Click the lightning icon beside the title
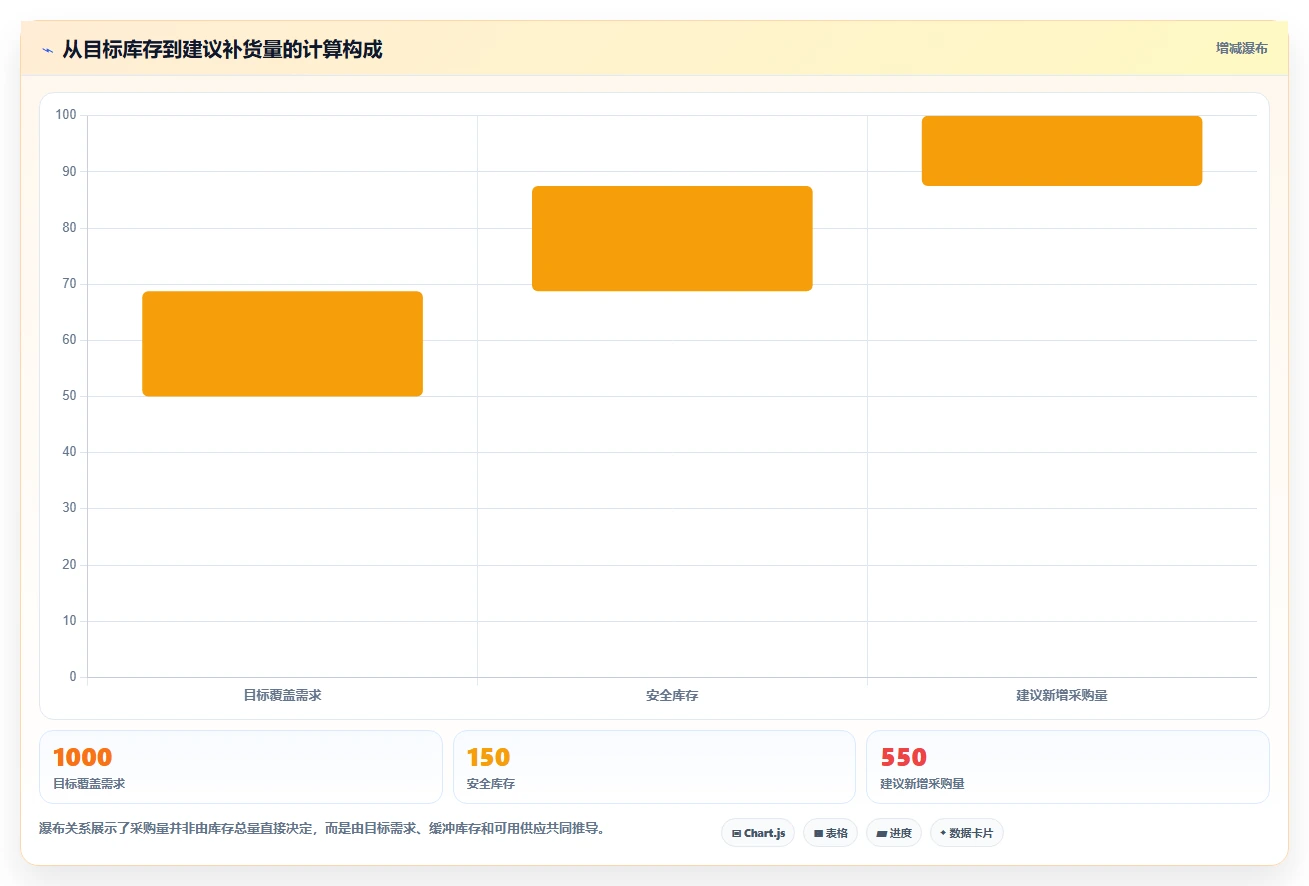Viewport: 1309px width, 886px height. tap(47, 49)
